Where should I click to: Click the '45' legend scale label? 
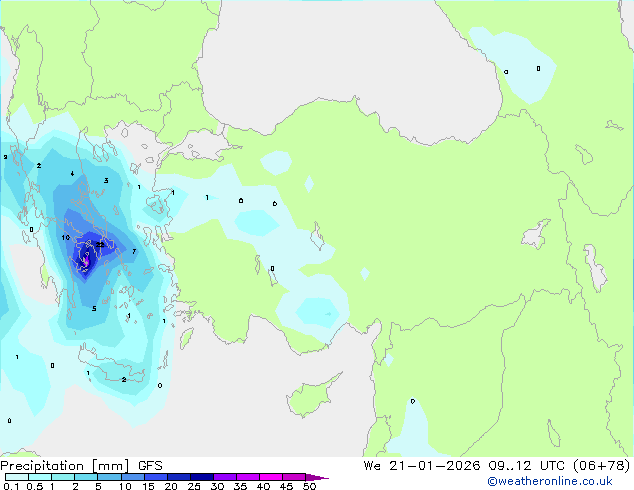point(286,486)
